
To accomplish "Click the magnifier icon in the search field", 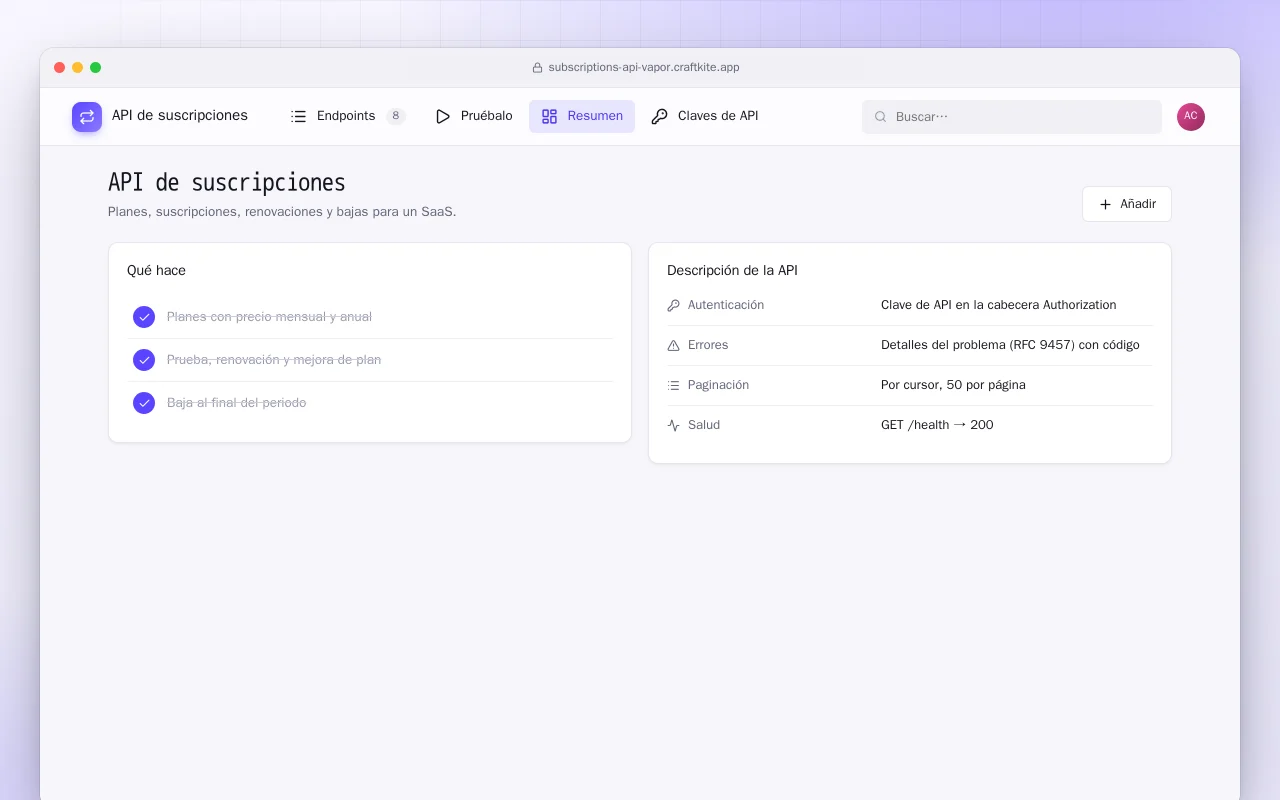I will [x=881, y=117].
